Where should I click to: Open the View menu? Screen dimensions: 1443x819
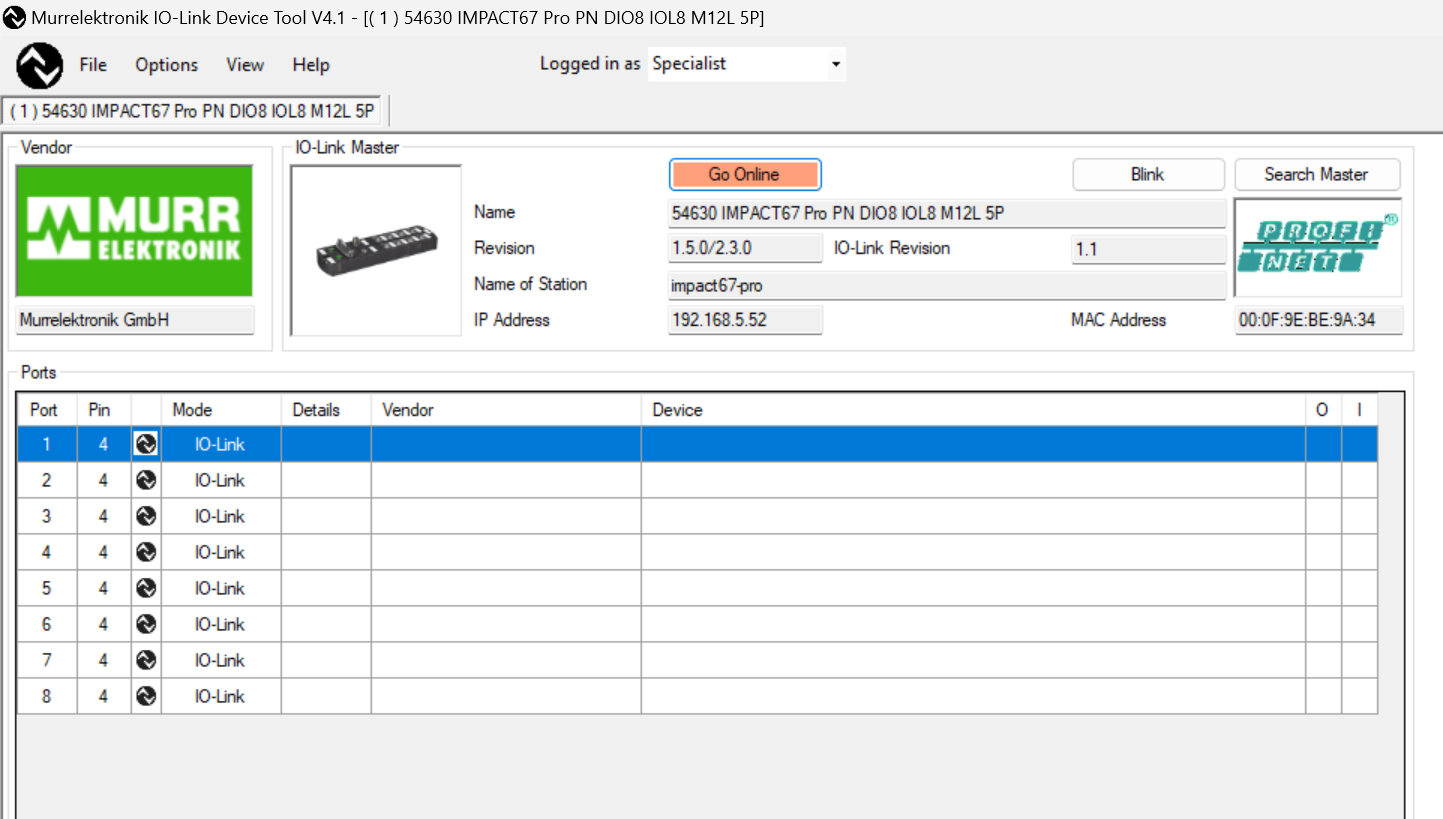click(x=245, y=65)
